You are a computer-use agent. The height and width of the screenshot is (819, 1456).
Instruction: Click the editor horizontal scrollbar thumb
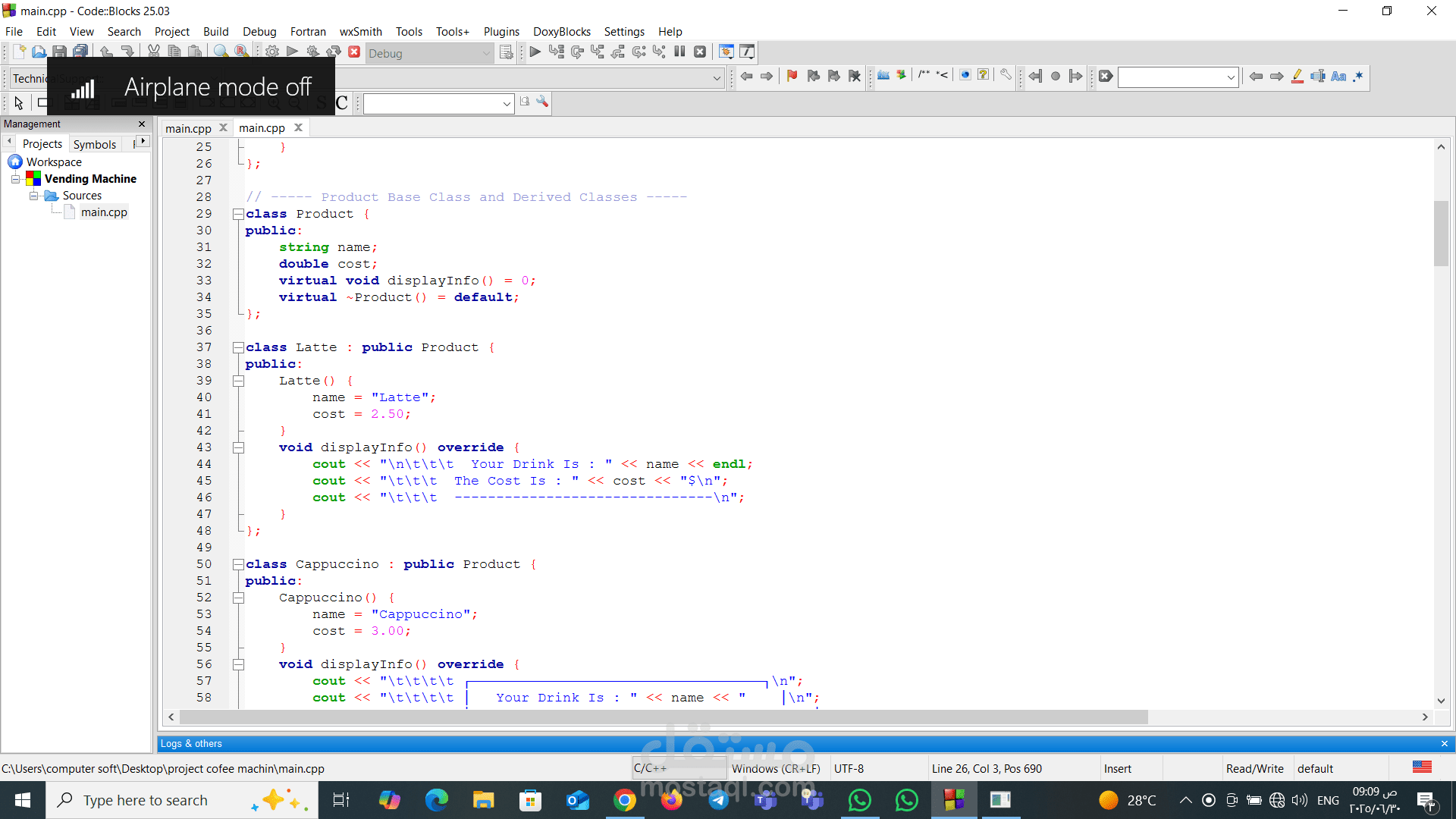(x=664, y=717)
